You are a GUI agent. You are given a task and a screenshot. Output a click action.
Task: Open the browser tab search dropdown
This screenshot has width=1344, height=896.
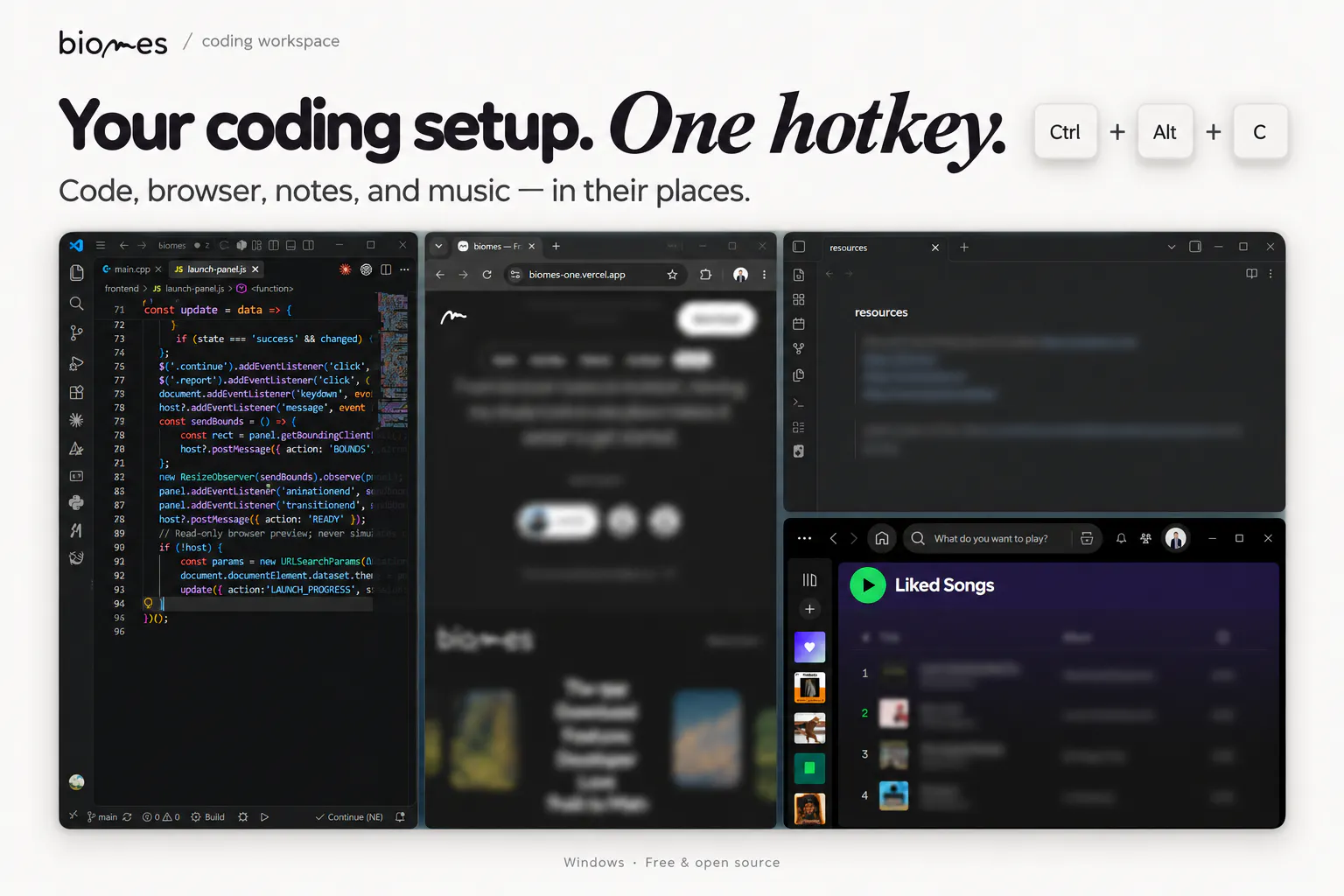click(439, 247)
